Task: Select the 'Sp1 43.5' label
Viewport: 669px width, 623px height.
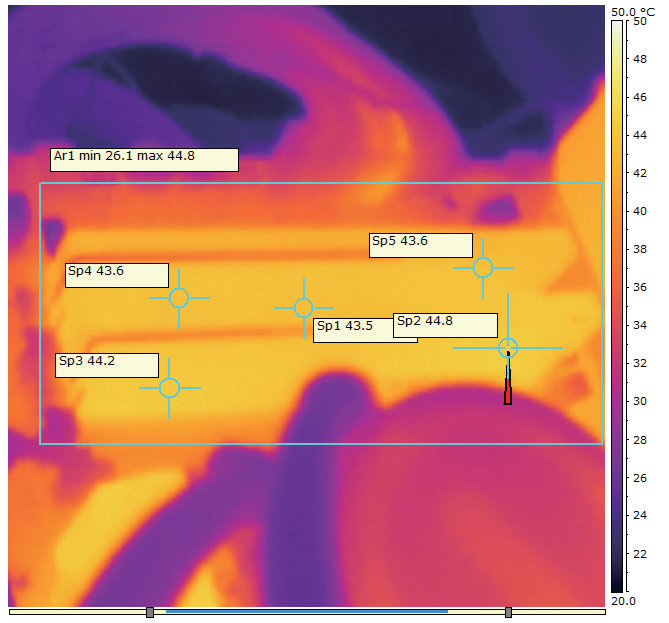Action: point(353,330)
